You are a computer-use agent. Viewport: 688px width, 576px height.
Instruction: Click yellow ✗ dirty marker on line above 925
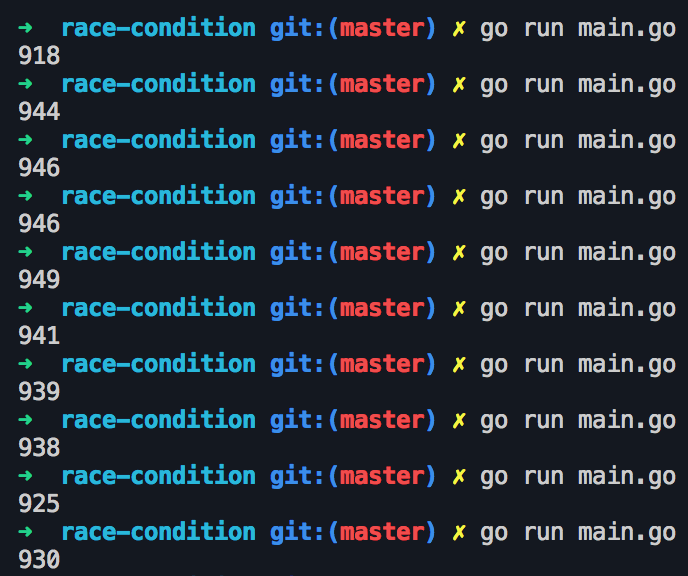click(459, 476)
